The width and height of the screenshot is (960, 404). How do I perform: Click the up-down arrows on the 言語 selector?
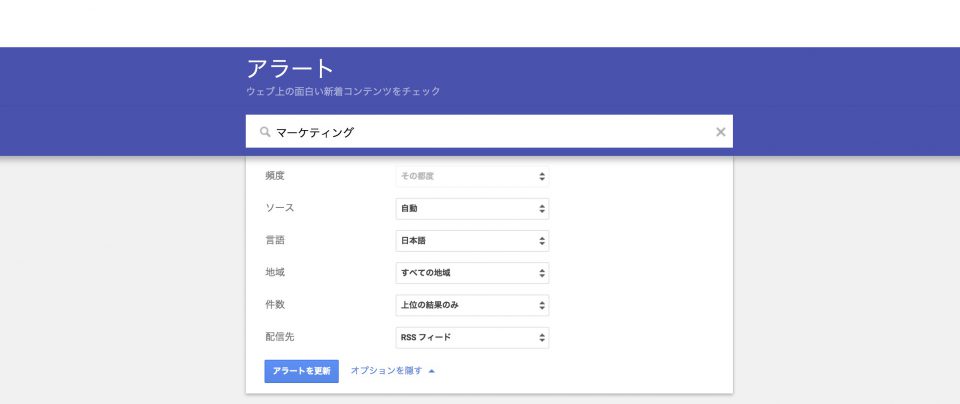(541, 241)
